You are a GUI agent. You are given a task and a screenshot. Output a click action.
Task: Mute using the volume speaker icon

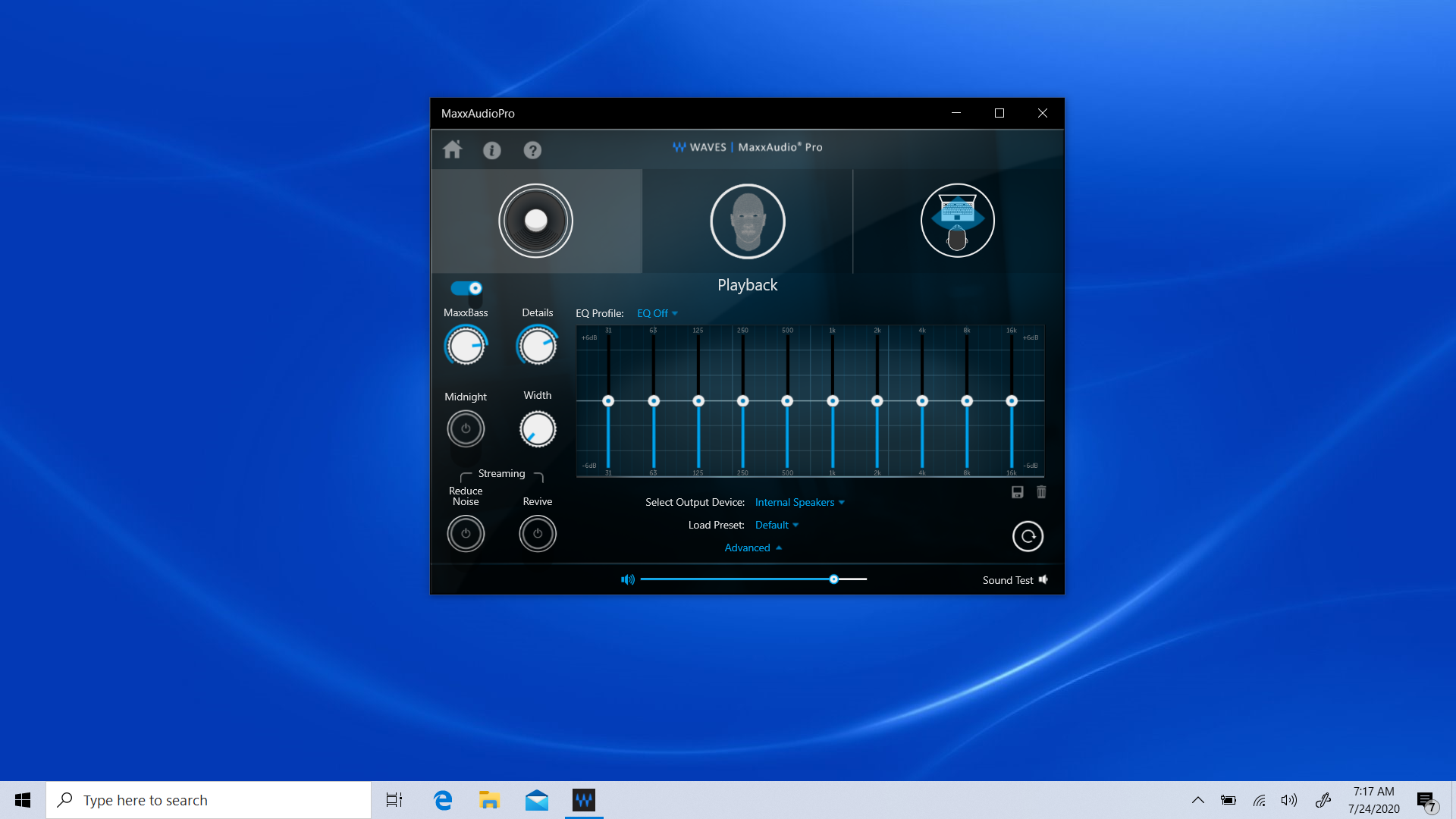point(628,579)
